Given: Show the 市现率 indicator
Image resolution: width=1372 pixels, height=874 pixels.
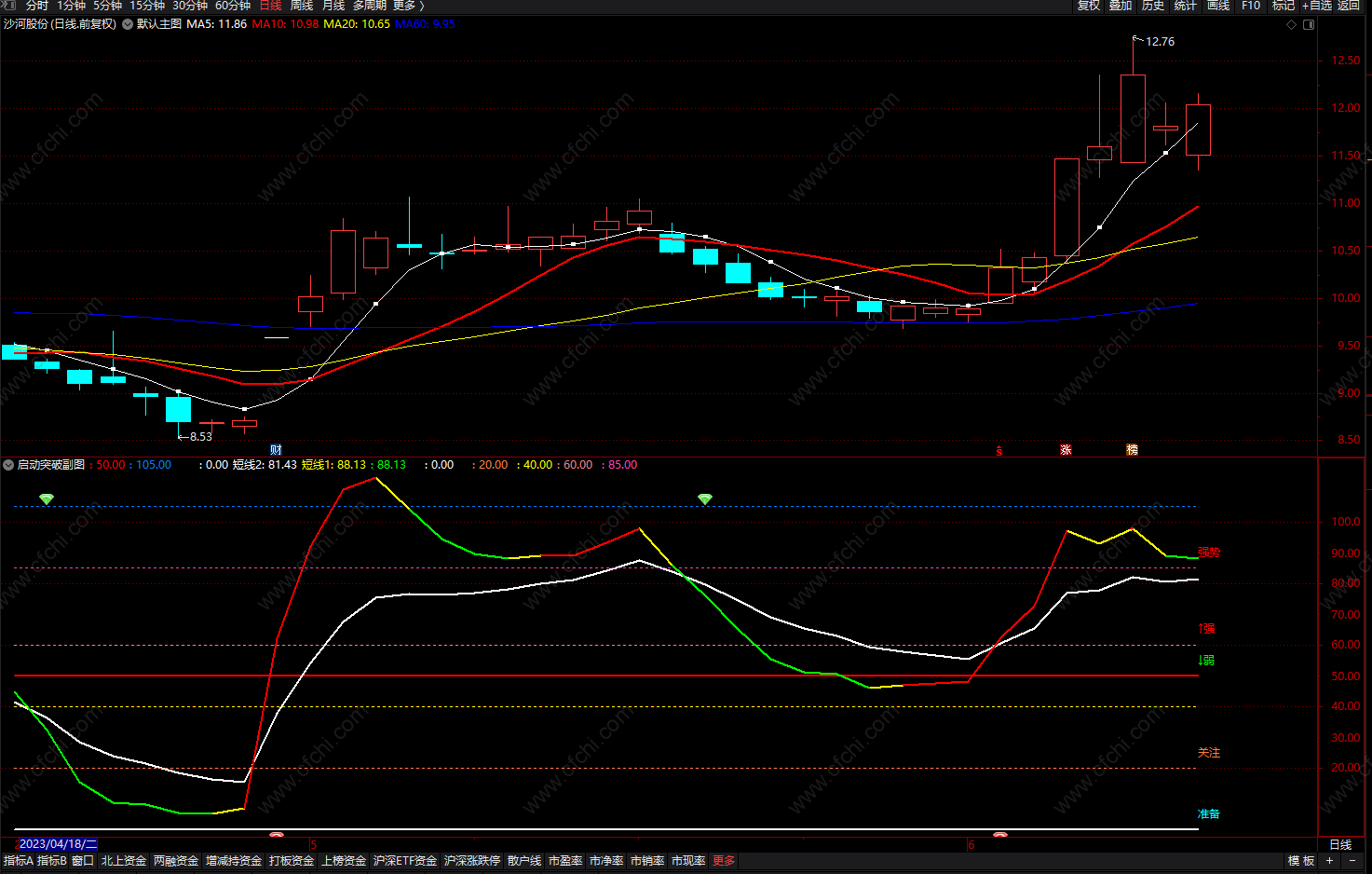Looking at the screenshot, I should [688, 861].
